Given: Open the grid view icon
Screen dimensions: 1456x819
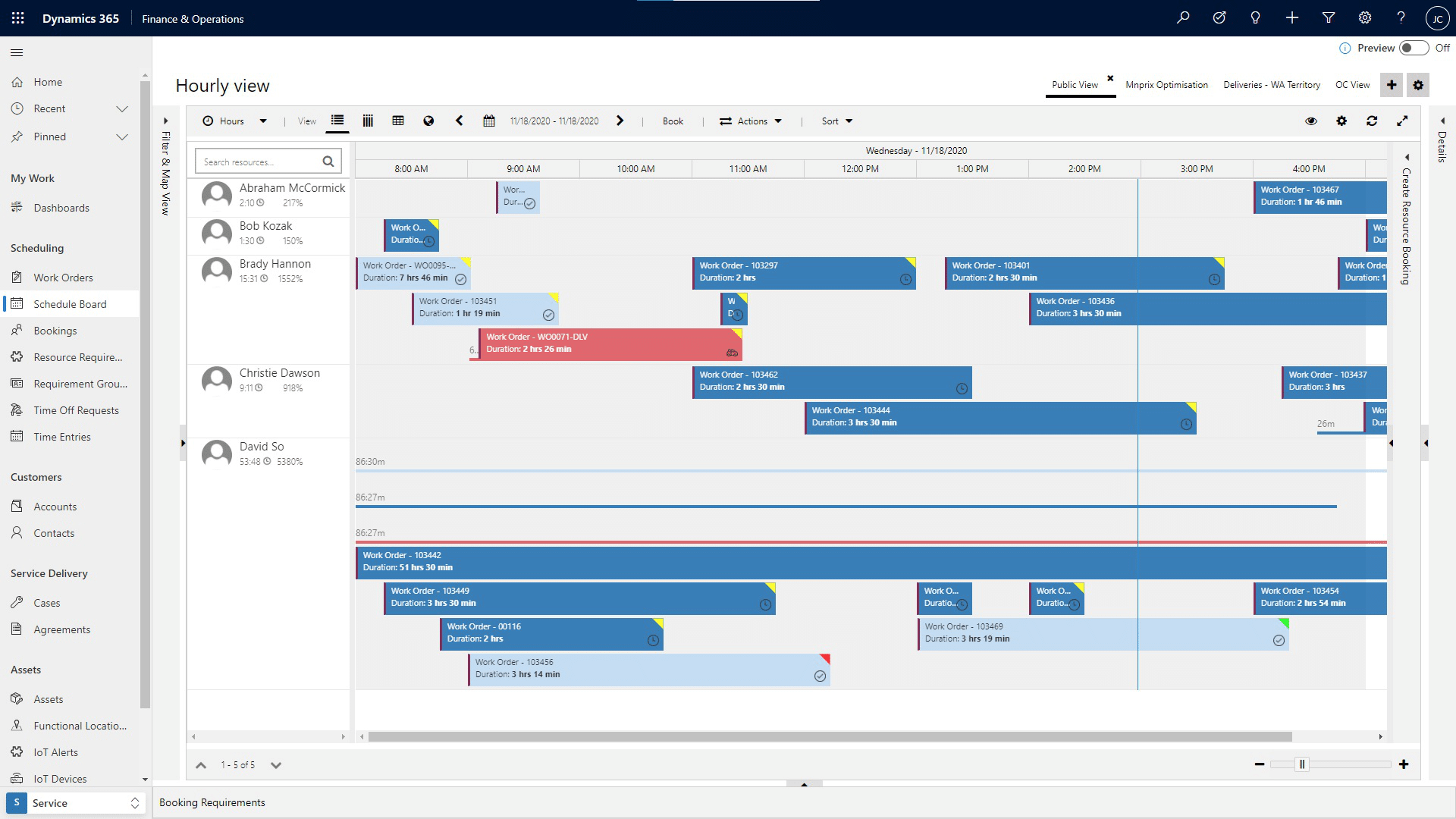Looking at the screenshot, I should pos(398,121).
